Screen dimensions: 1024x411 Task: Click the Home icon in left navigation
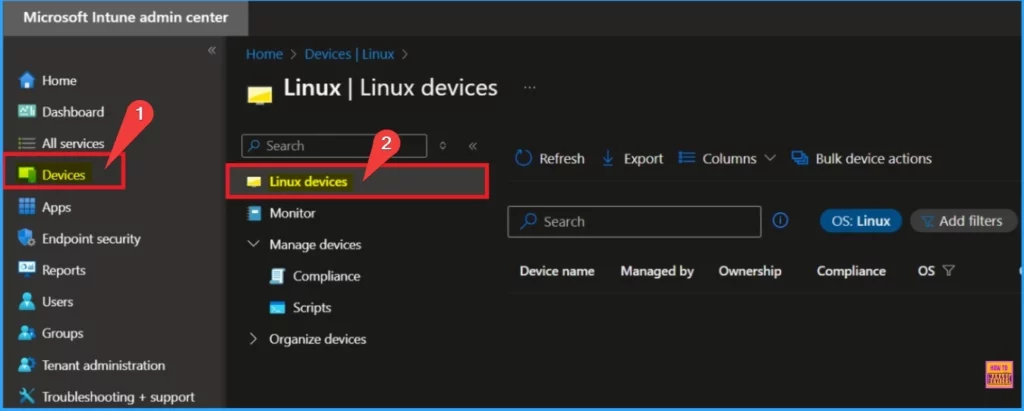tap(27, 80)
